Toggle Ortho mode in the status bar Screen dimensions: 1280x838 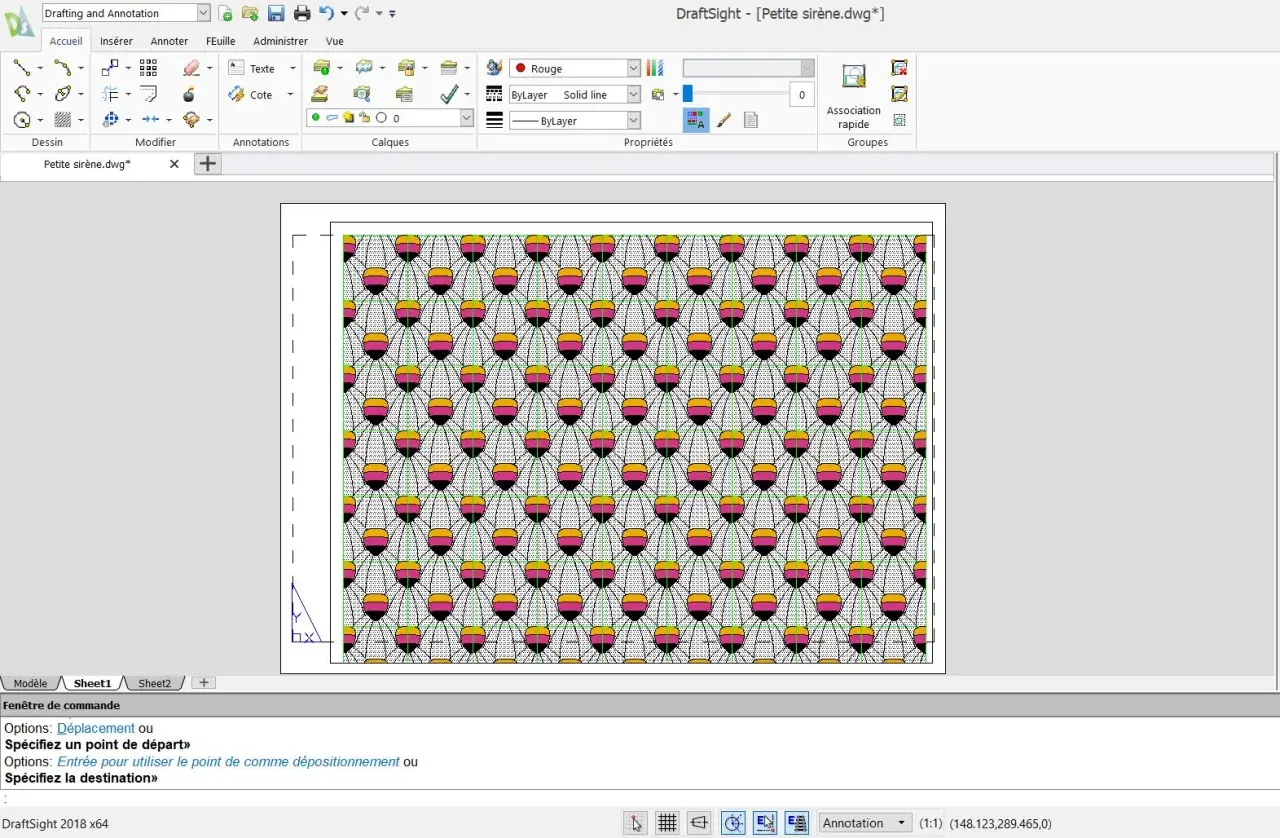tap(699, 823)
